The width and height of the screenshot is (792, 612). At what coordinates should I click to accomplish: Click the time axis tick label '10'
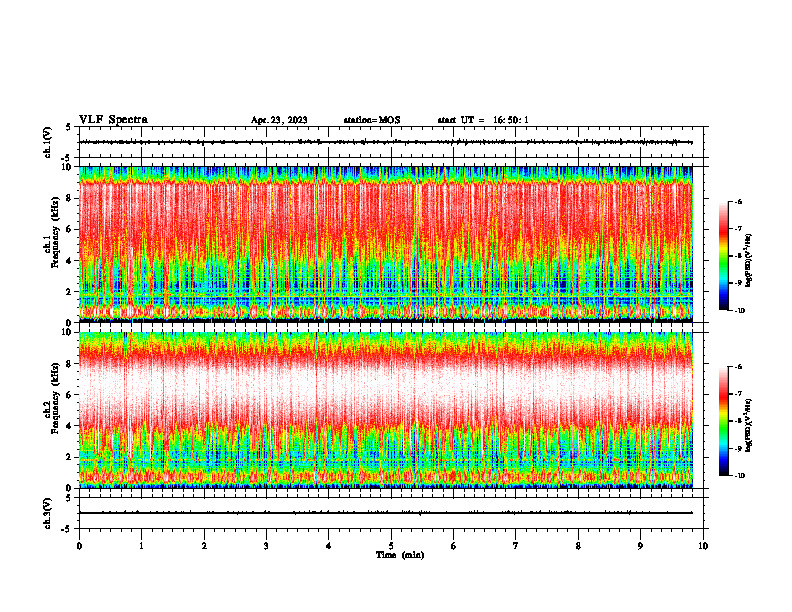tap(703, 546)
